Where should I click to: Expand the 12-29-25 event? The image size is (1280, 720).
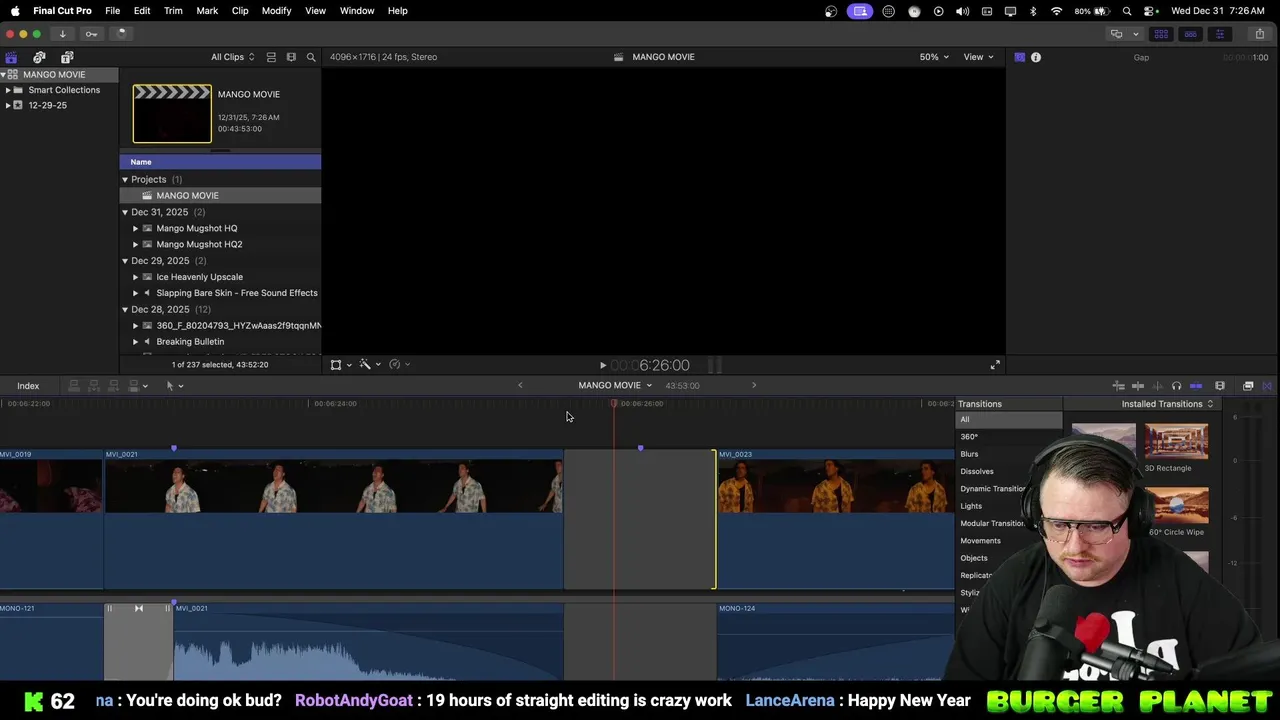pos(8,105)
